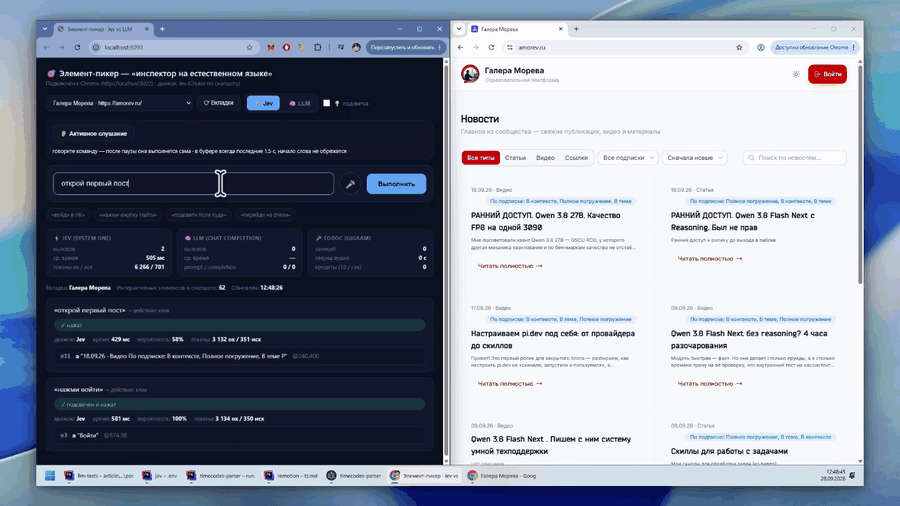Click the e3 «Войти» result row

point(239,435)
